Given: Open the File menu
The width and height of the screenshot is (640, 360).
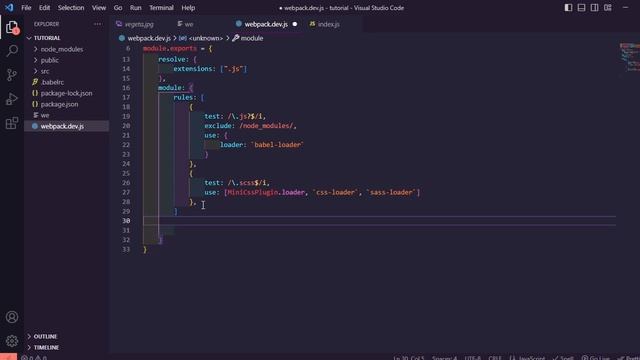Looking at the screenshot, I should (26, 7).
